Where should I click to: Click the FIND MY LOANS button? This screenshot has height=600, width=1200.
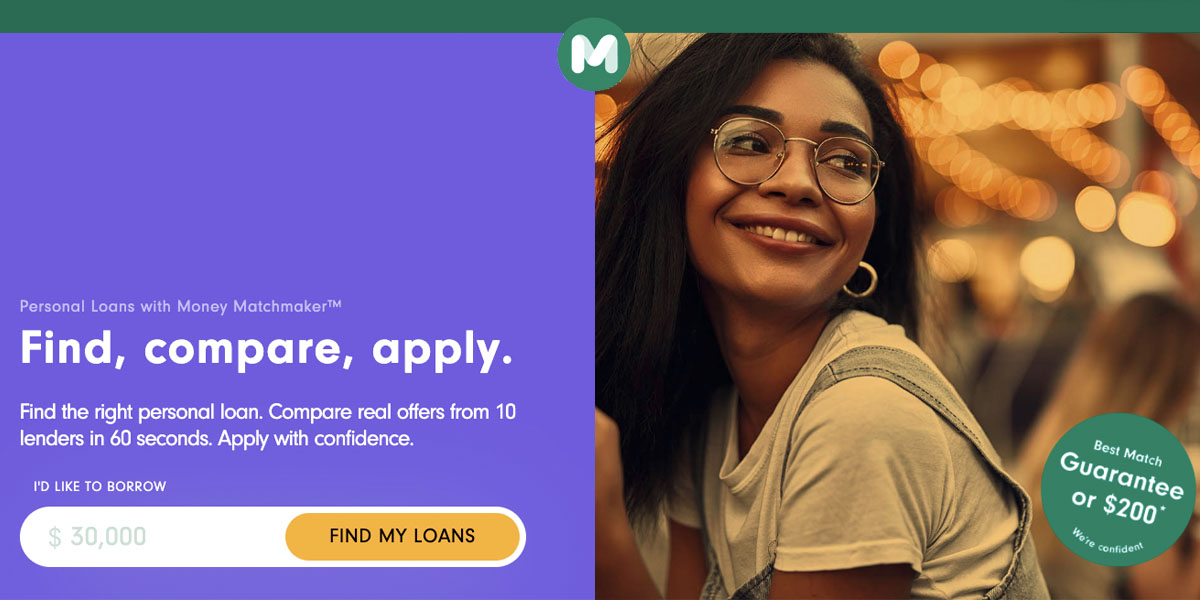402,536
